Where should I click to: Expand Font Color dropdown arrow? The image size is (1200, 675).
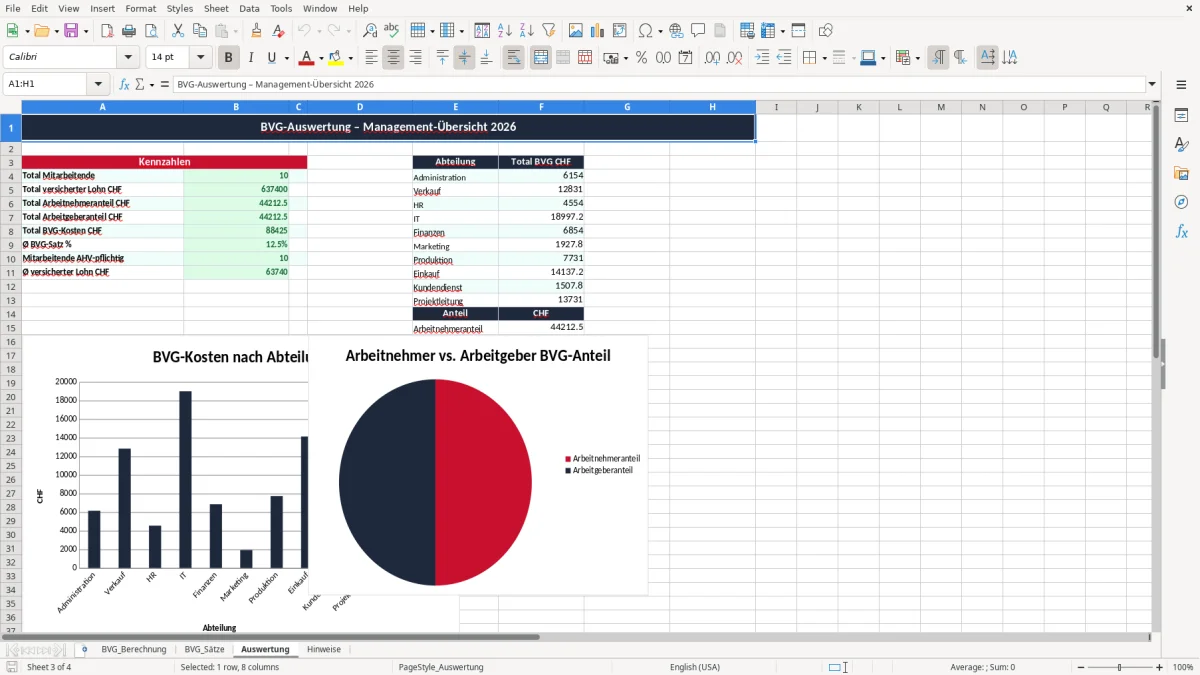tap(321, 58)
